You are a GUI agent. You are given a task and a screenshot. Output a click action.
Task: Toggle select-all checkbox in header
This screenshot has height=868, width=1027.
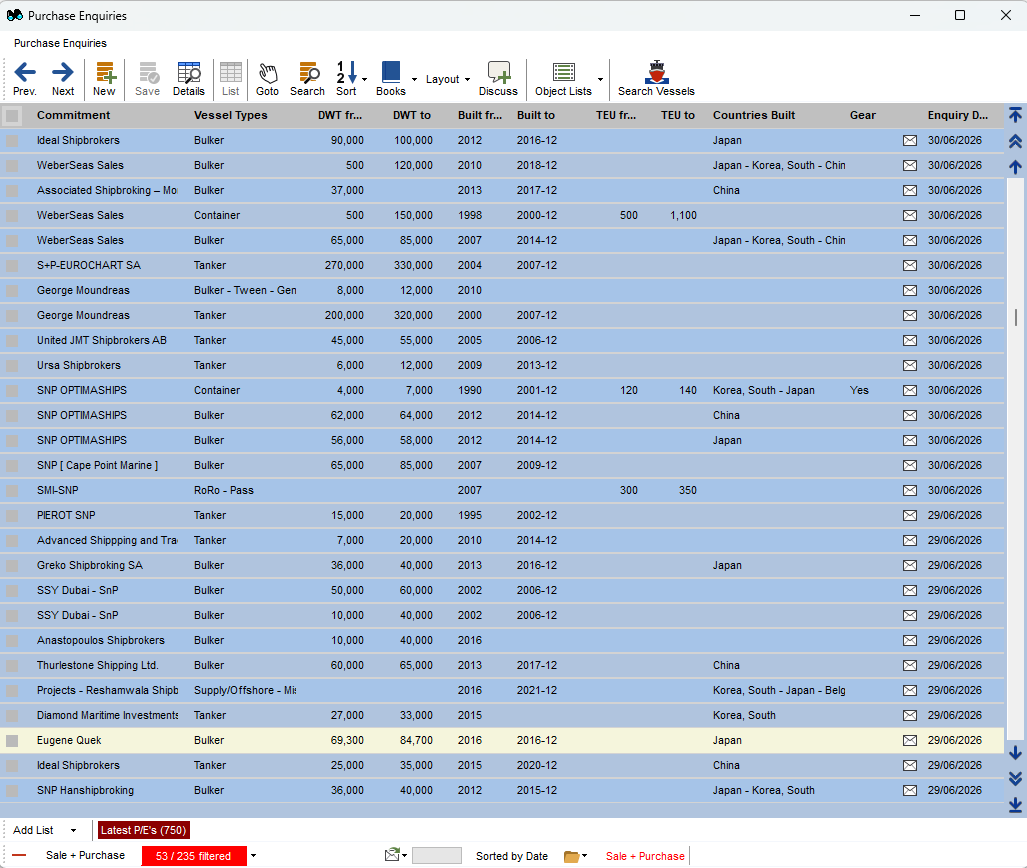click(12, 116)
